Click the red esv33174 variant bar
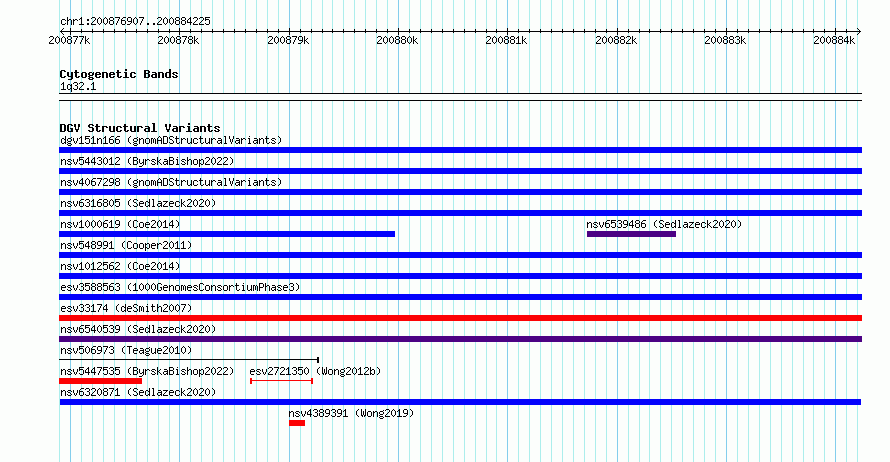The image size is (890, 462). coord(460,318)
